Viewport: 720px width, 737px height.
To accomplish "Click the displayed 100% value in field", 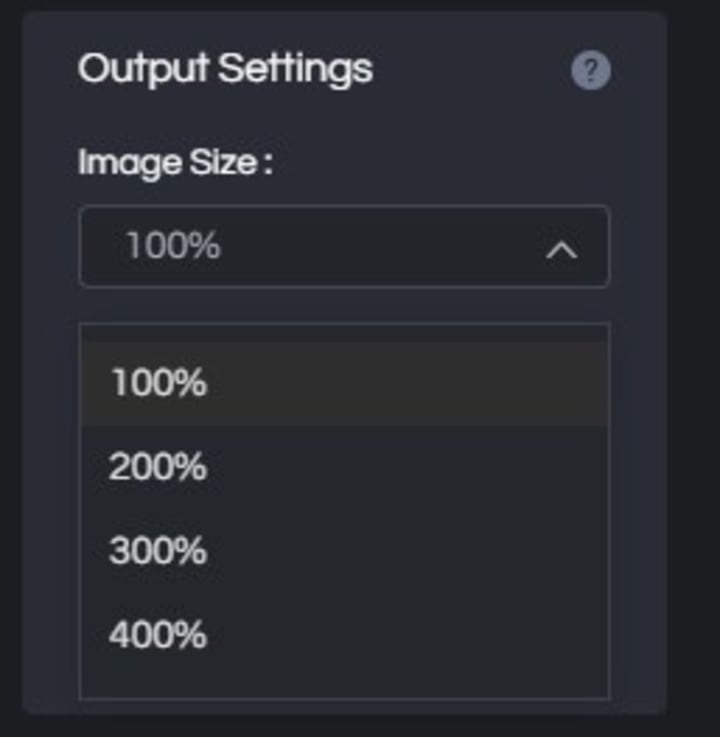I will 173,246.
